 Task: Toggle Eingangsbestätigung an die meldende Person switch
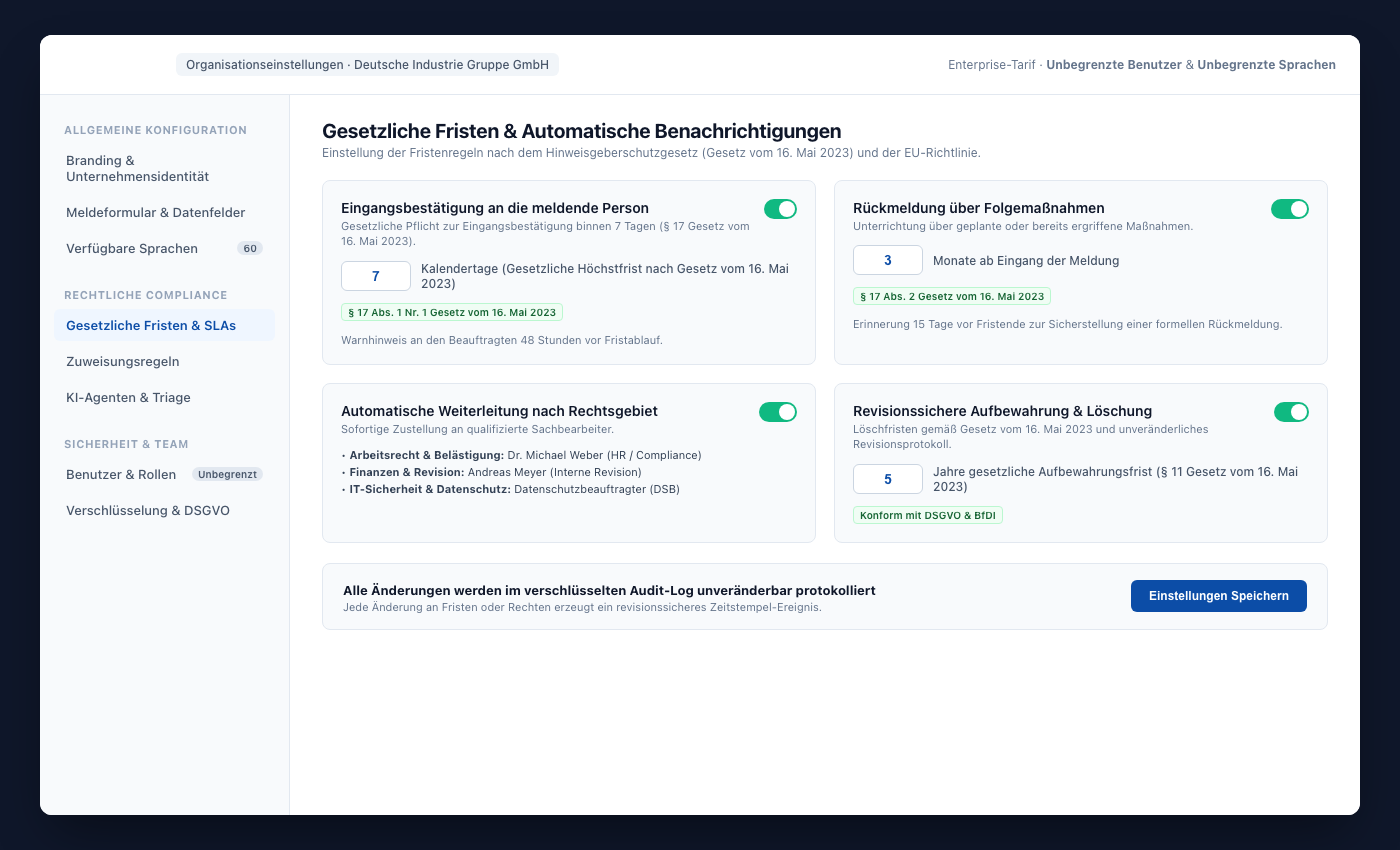pyautogui.click(x=780, y=209)
